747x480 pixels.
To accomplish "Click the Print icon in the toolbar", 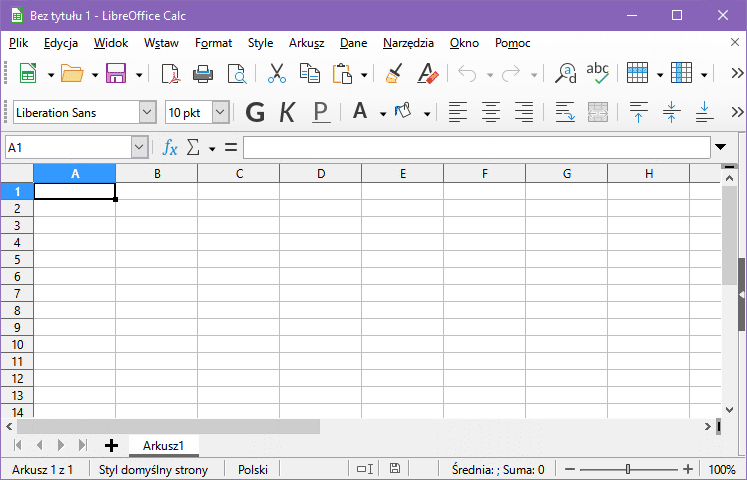I will 203,74.
